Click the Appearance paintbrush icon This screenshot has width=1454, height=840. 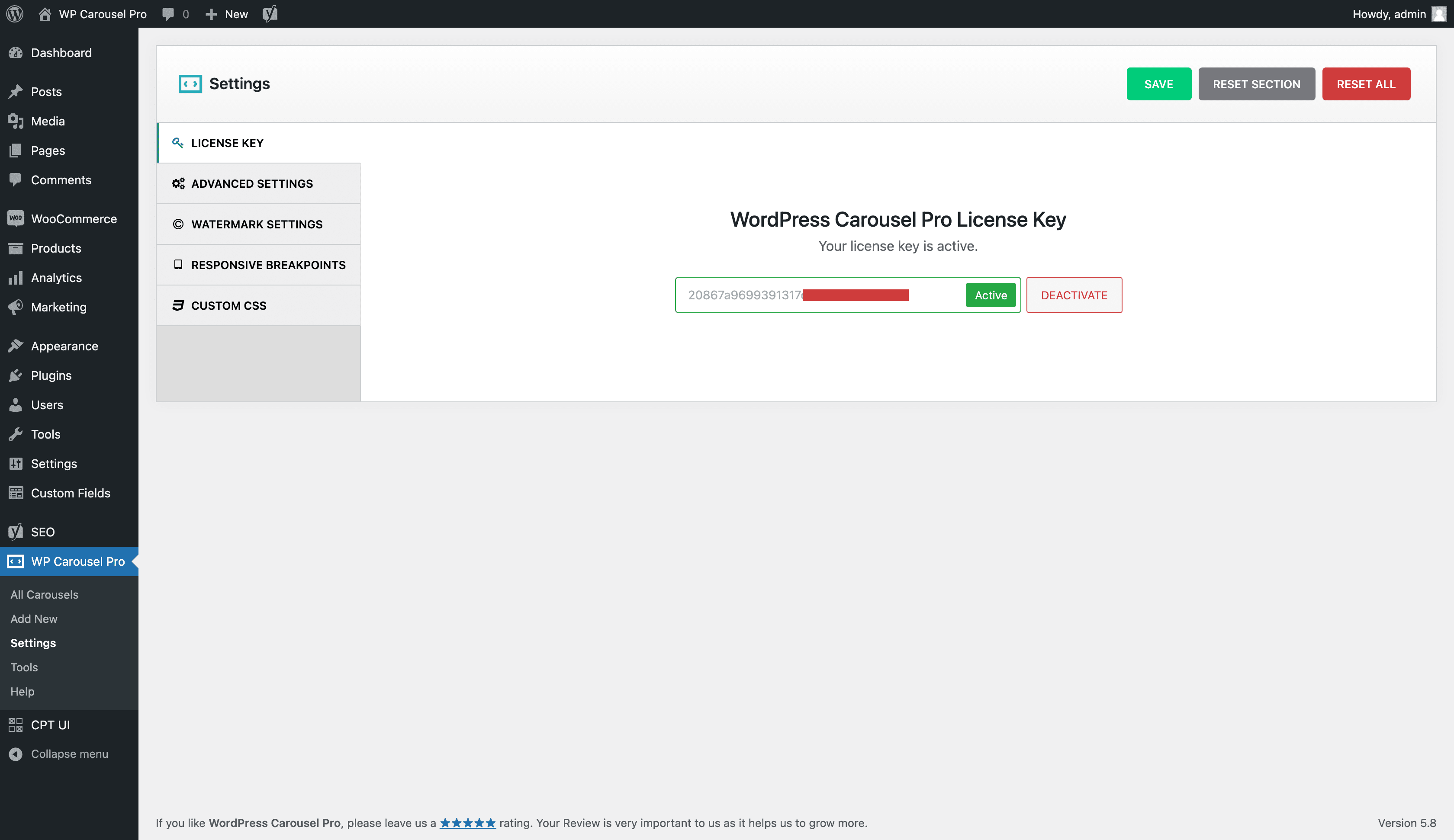click(16, 345)
